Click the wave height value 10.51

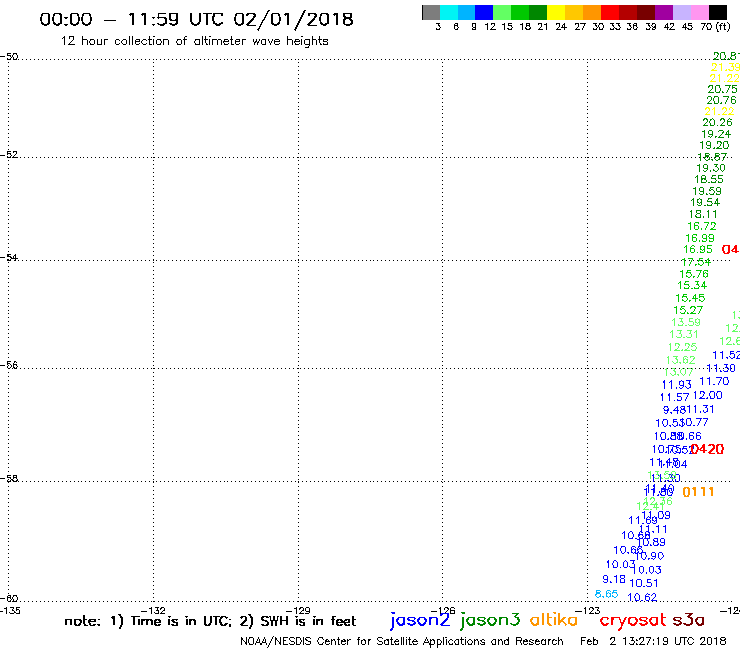644,583
